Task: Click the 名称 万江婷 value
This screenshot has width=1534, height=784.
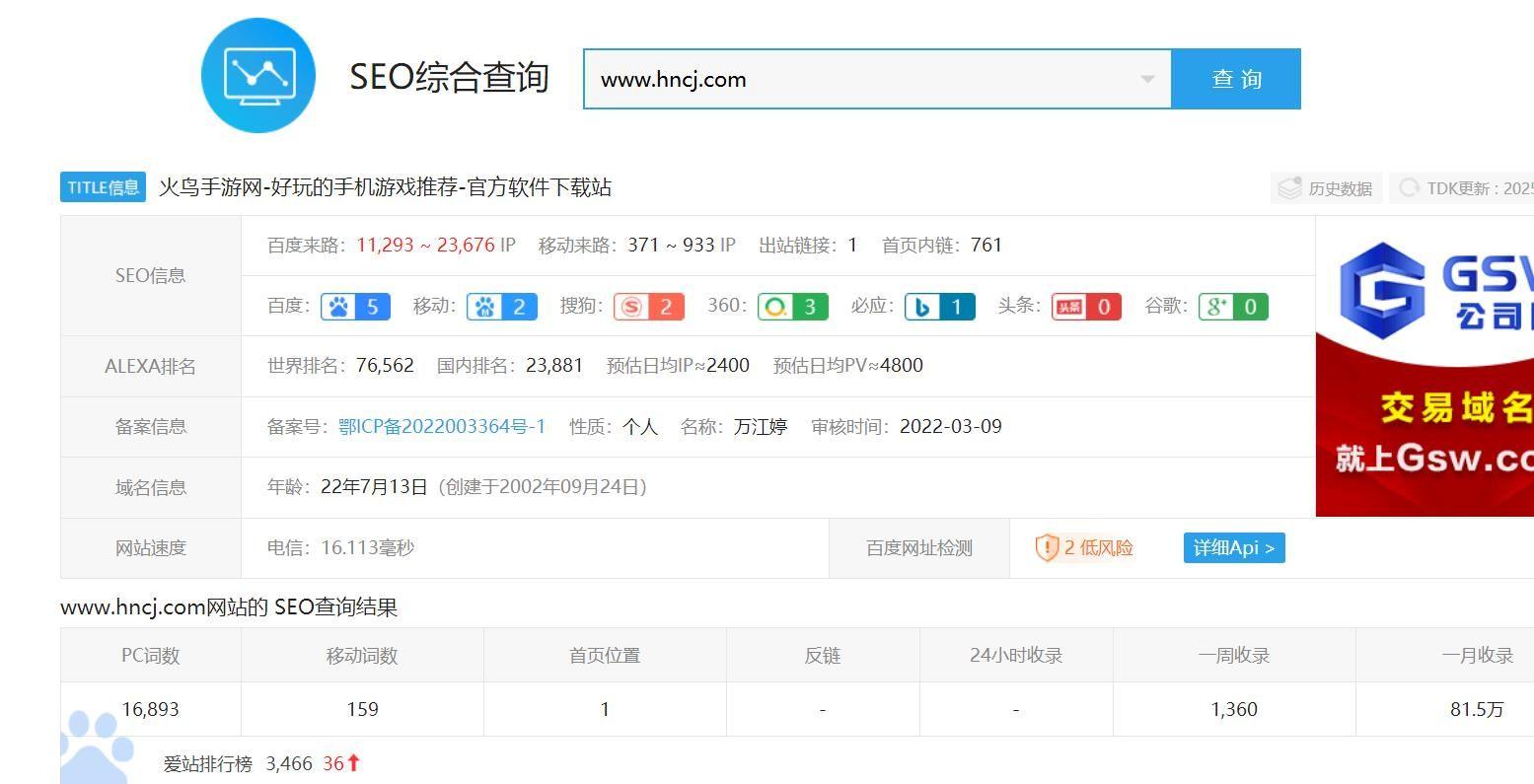Action: pyautogui.click(x=761, y=427)
